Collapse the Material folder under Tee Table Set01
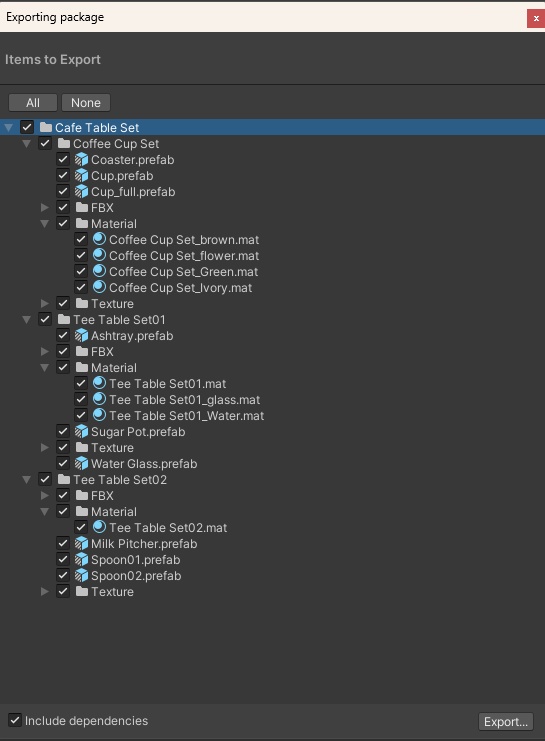Viewport: 545px width, 741px height. pyautogui.click(x=44, y=367)
